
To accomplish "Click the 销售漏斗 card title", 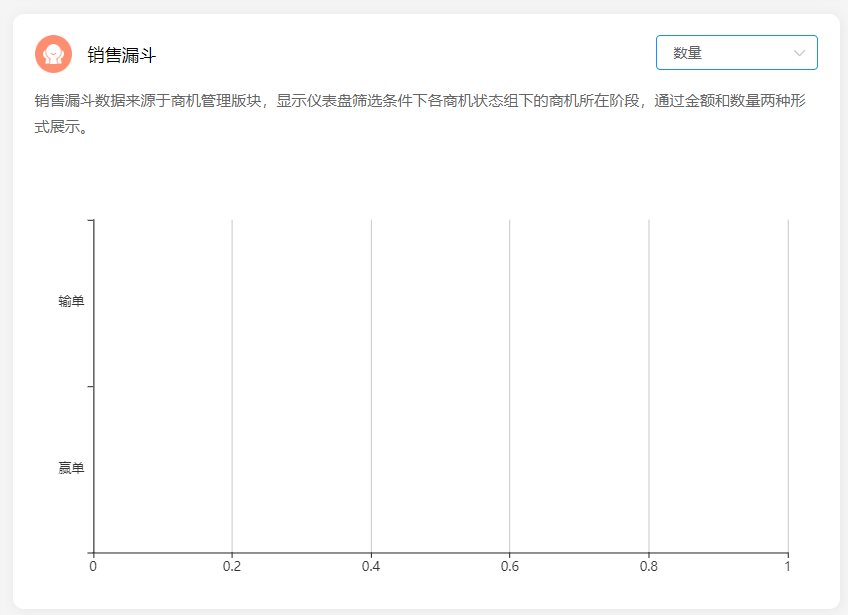I will 121,55.
